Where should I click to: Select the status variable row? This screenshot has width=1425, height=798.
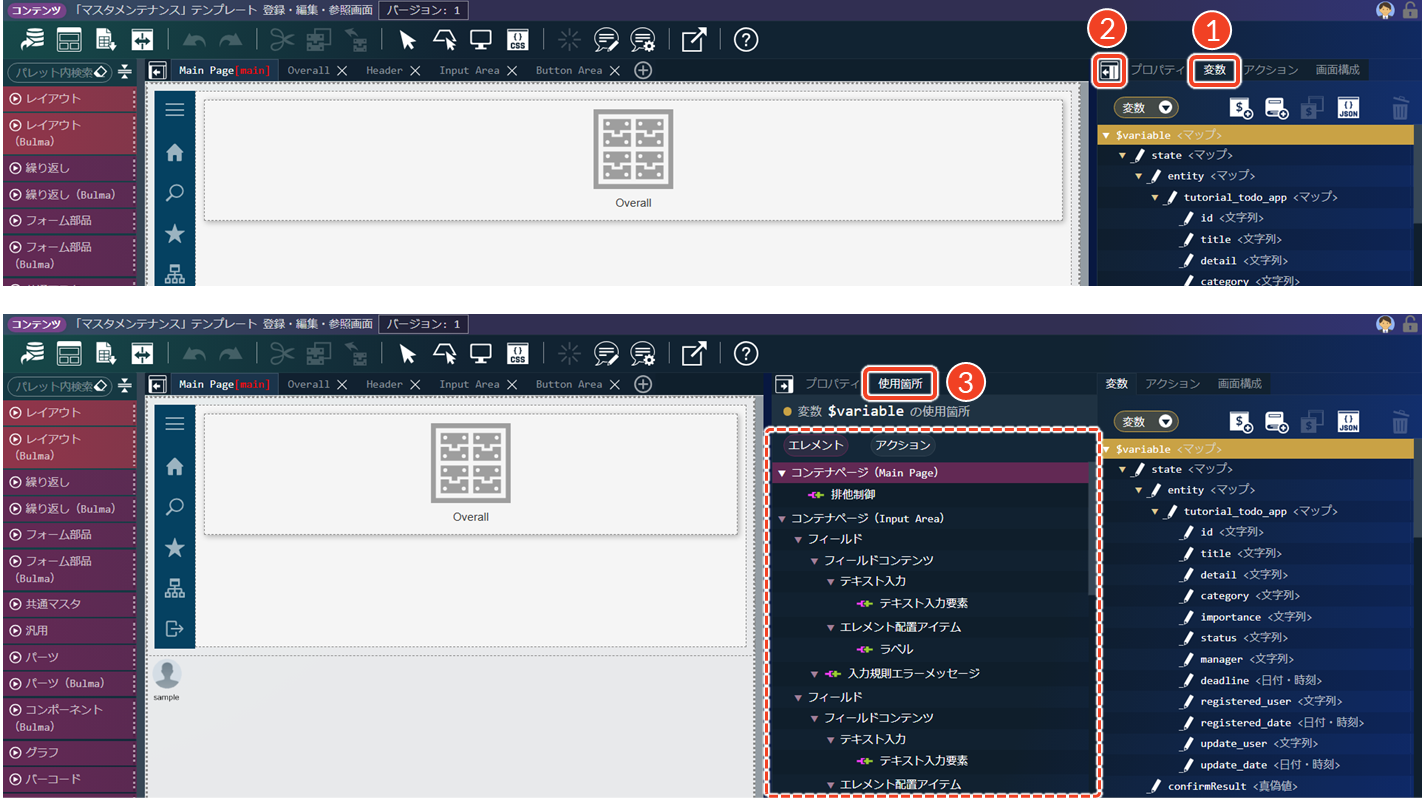pyautogui.click(x=1218, y=638)
